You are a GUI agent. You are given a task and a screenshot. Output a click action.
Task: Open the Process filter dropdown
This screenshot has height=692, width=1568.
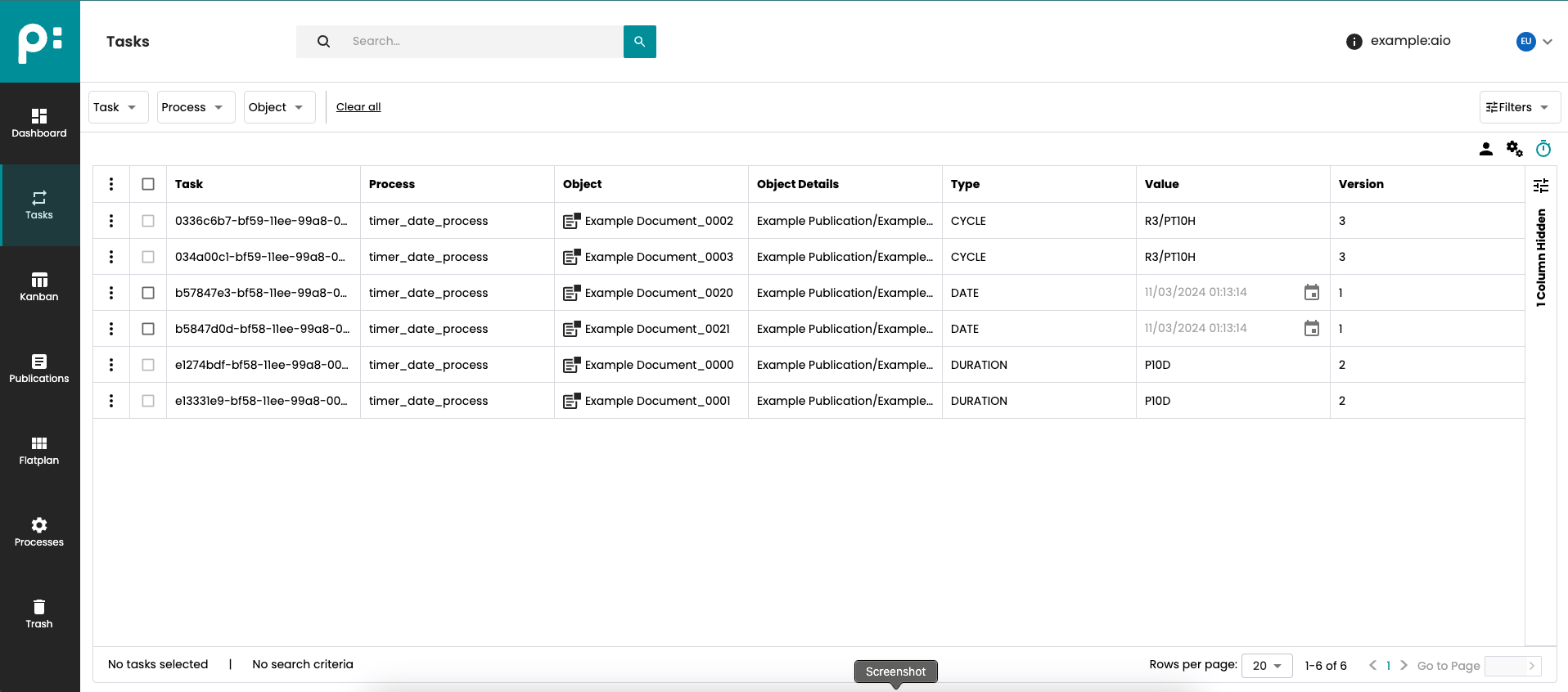195,107
